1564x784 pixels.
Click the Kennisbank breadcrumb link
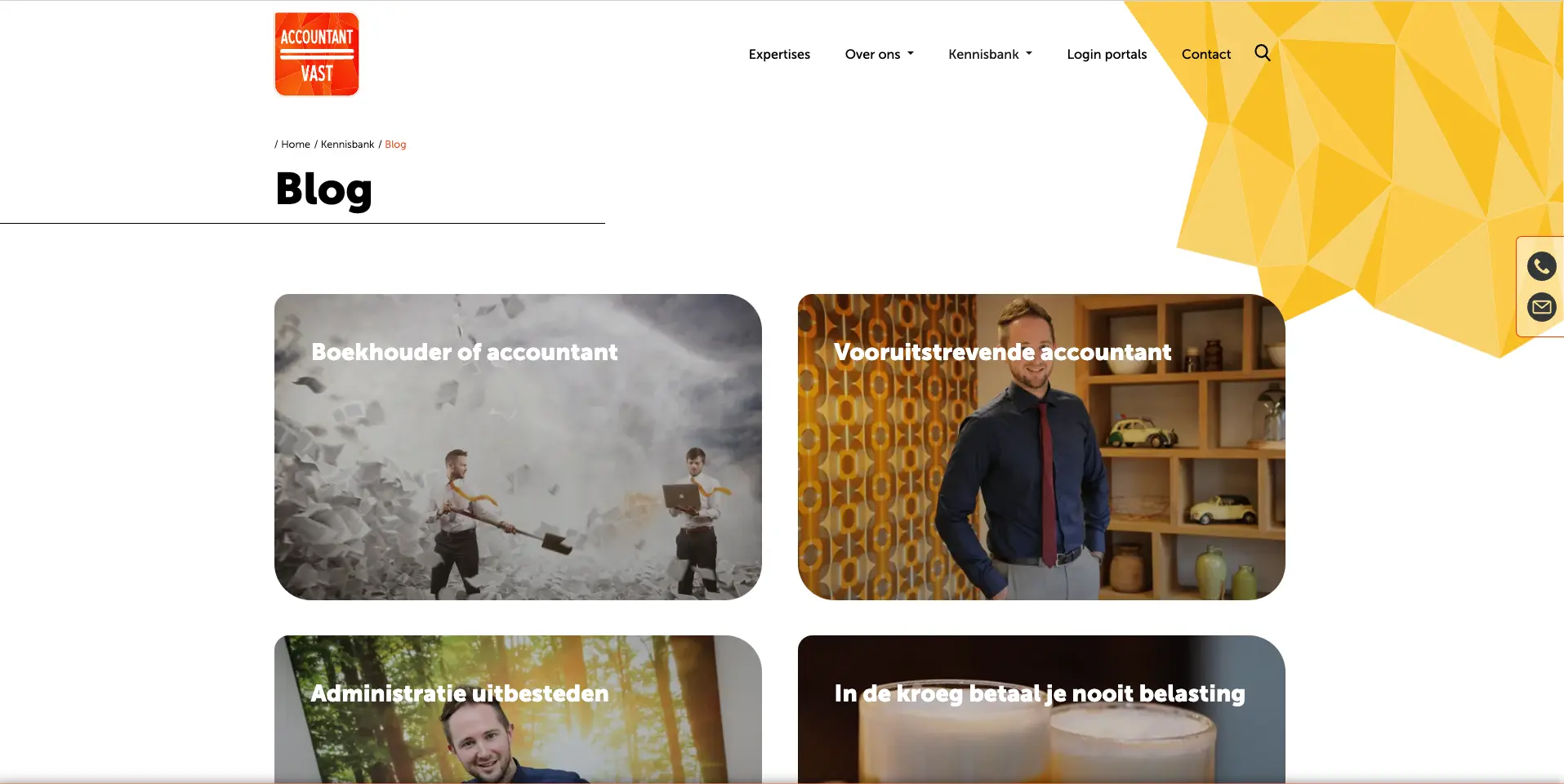[347, 145]
